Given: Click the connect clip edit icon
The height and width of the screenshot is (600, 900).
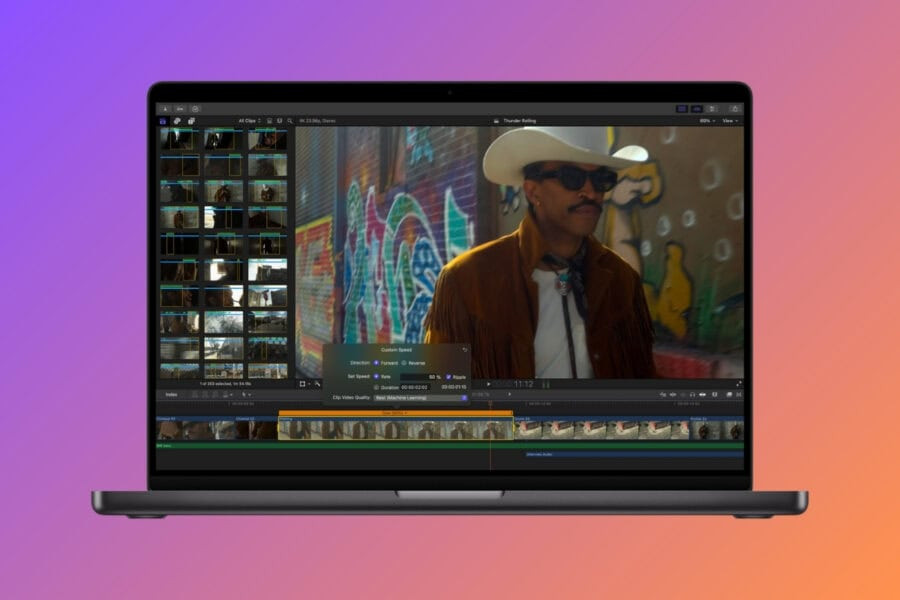Looking at the screenshot, I should click(x=195, y=394).
